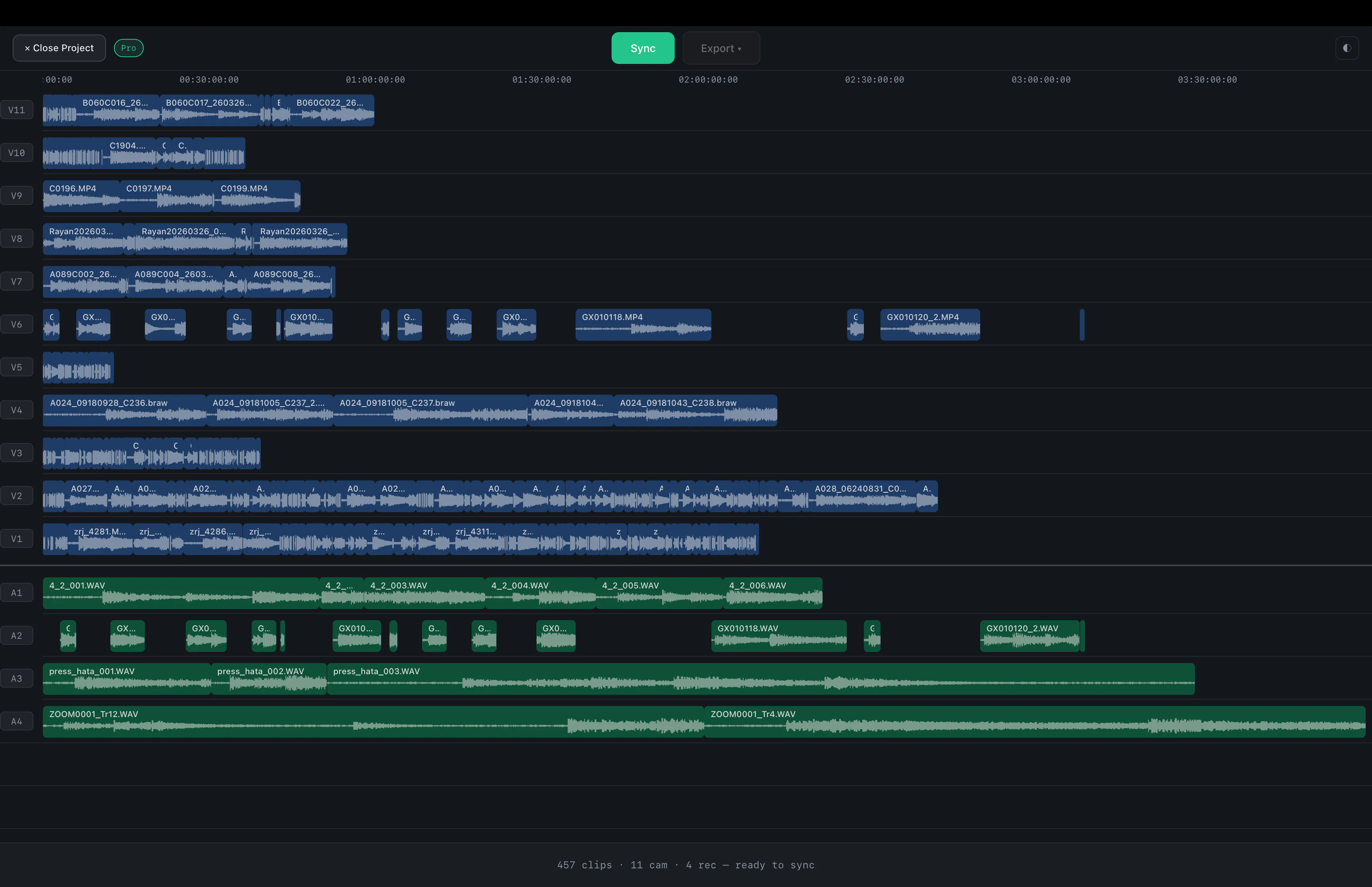Select audio clip 4_2_001.WAV

coord(181,593)
